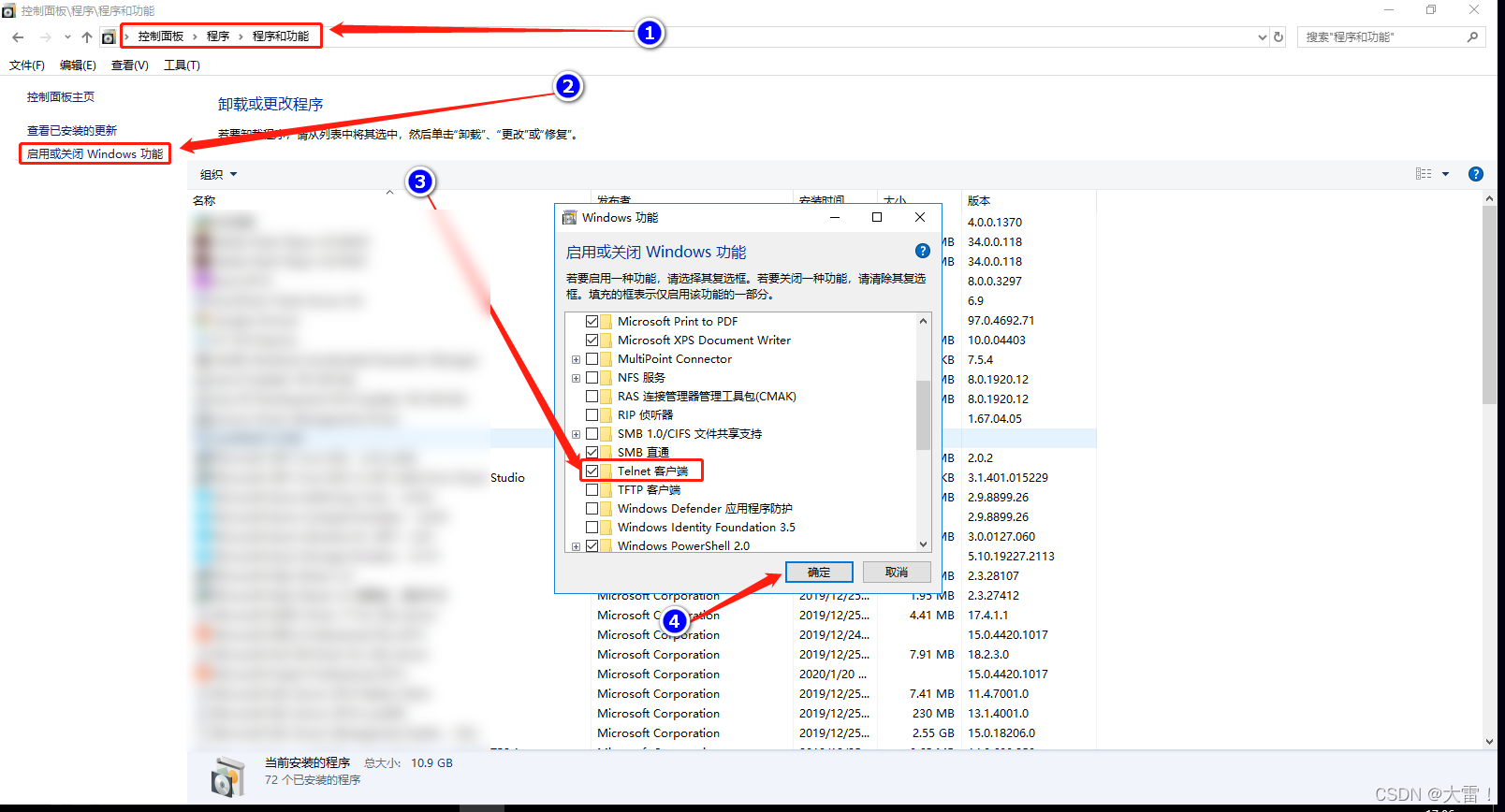Click folder icon beside Telnet 客户端
The image size is (1505, 812).
click(x=606, y=471)
